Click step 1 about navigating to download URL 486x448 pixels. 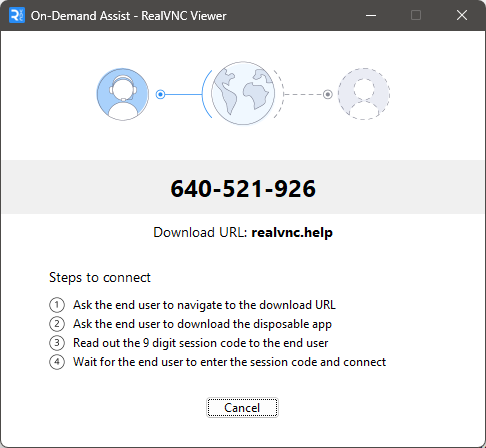(x=204, y=305)
